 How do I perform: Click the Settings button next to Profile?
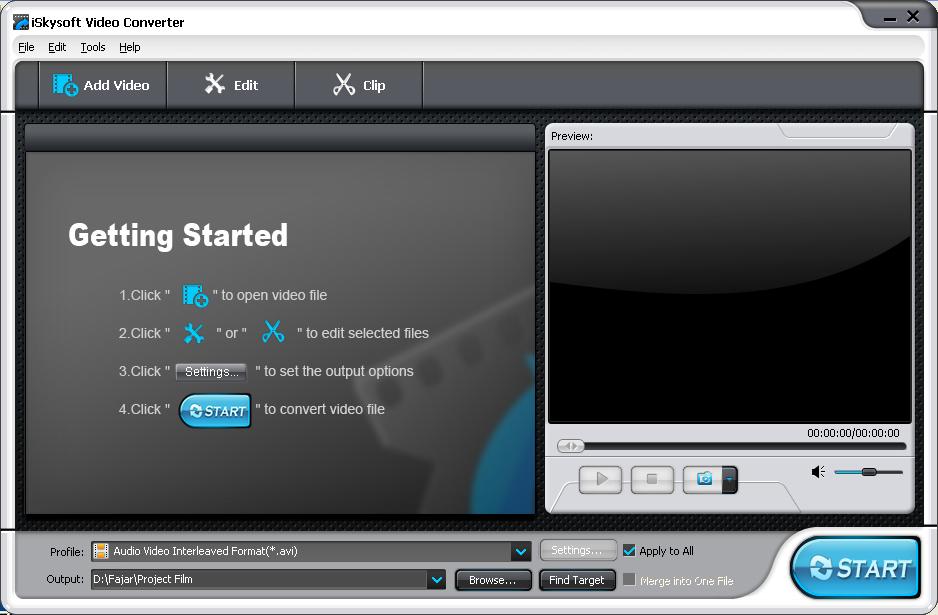[x=577, y=550]
